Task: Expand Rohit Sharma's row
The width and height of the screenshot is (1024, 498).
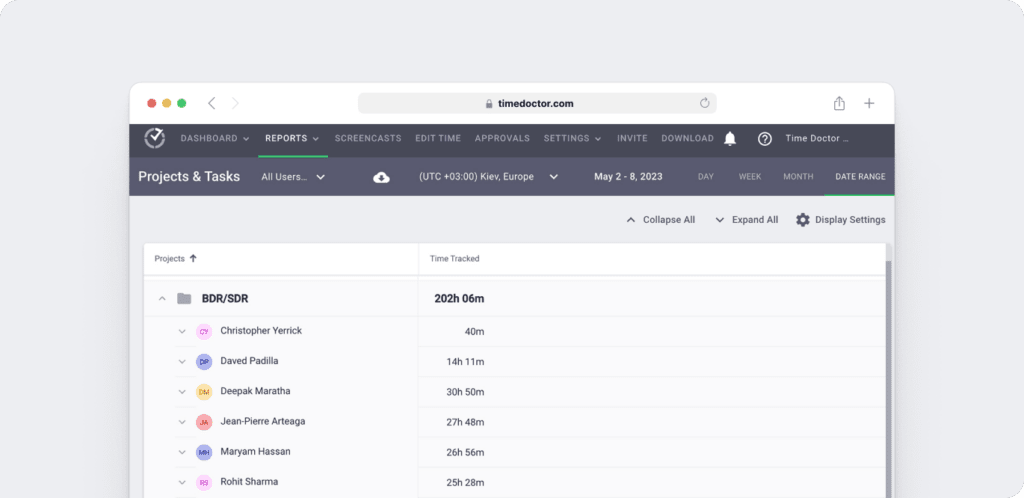Action: (x=182, y=482)
